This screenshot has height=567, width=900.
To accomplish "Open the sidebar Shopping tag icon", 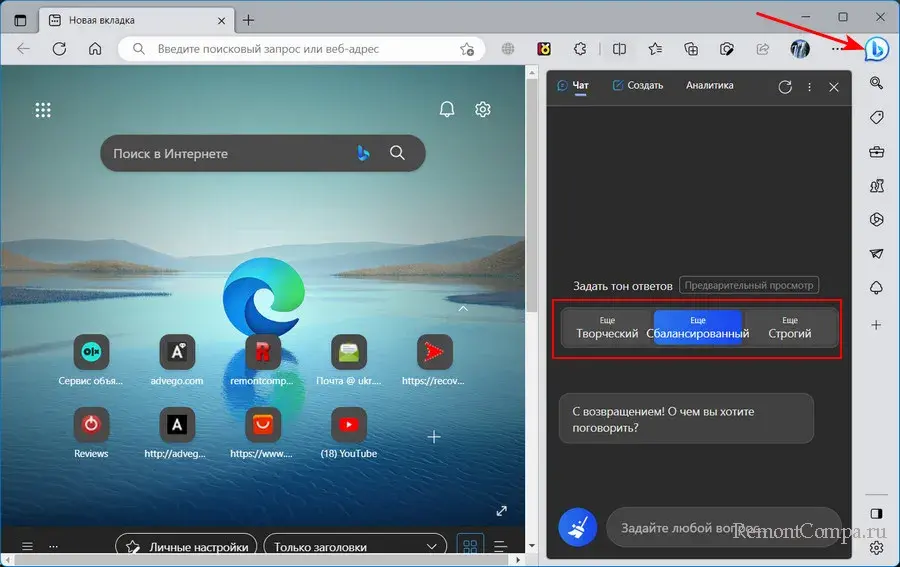I will tap(876, 118).
